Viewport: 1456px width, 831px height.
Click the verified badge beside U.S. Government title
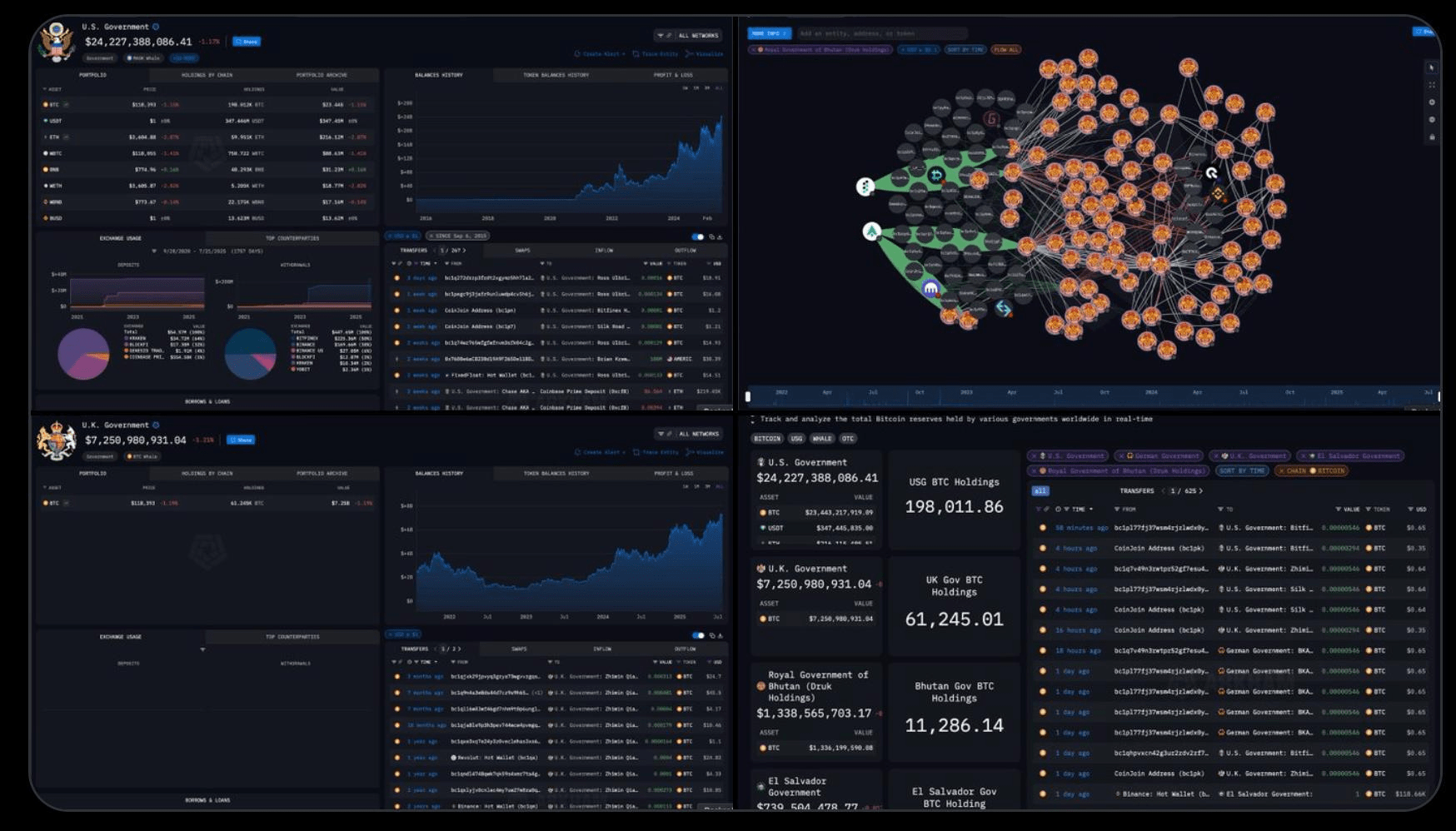(x=156, y=27)
